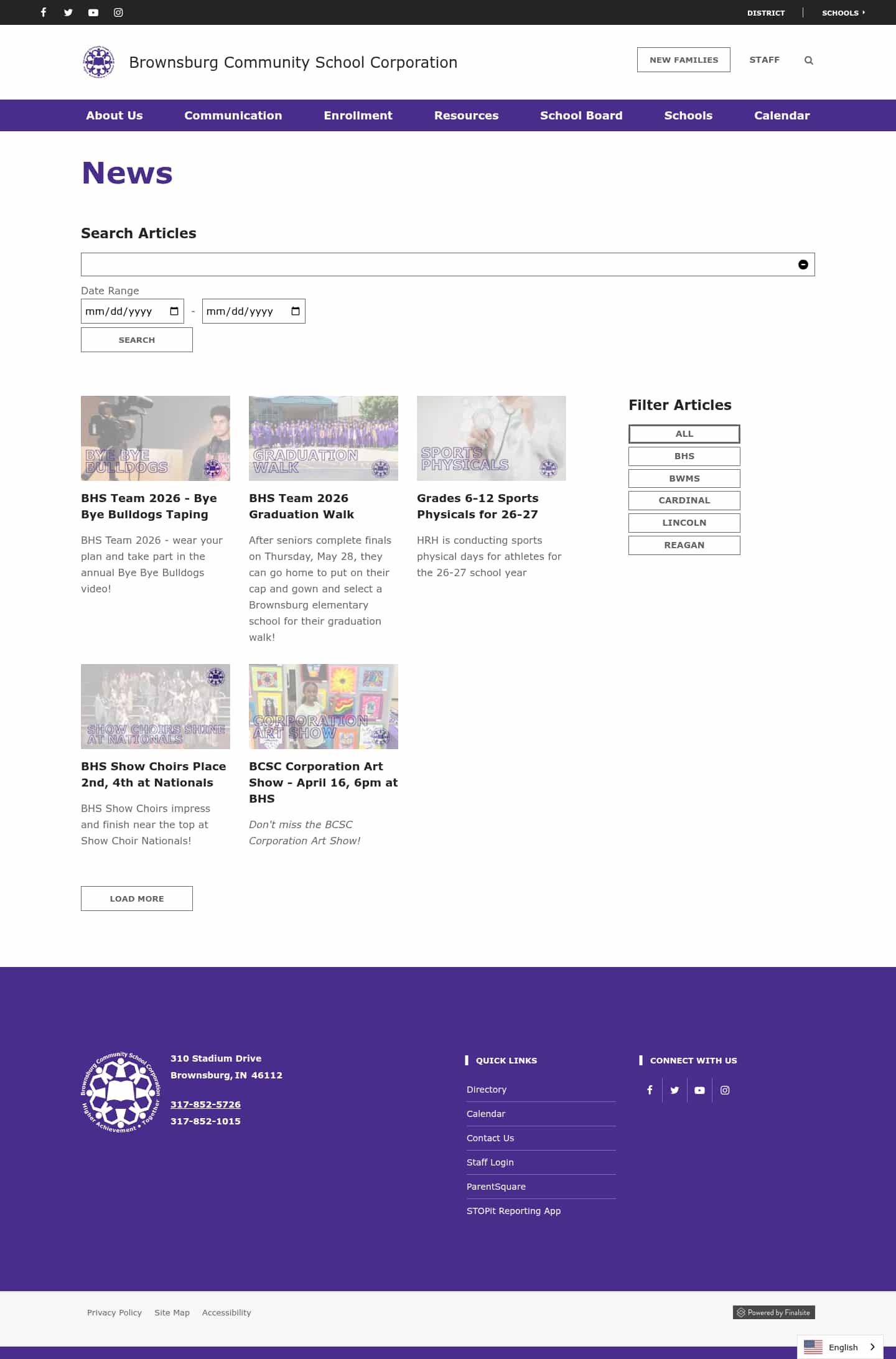Open the Bye Bye Bulldogs thumbnail

point(156,438)
